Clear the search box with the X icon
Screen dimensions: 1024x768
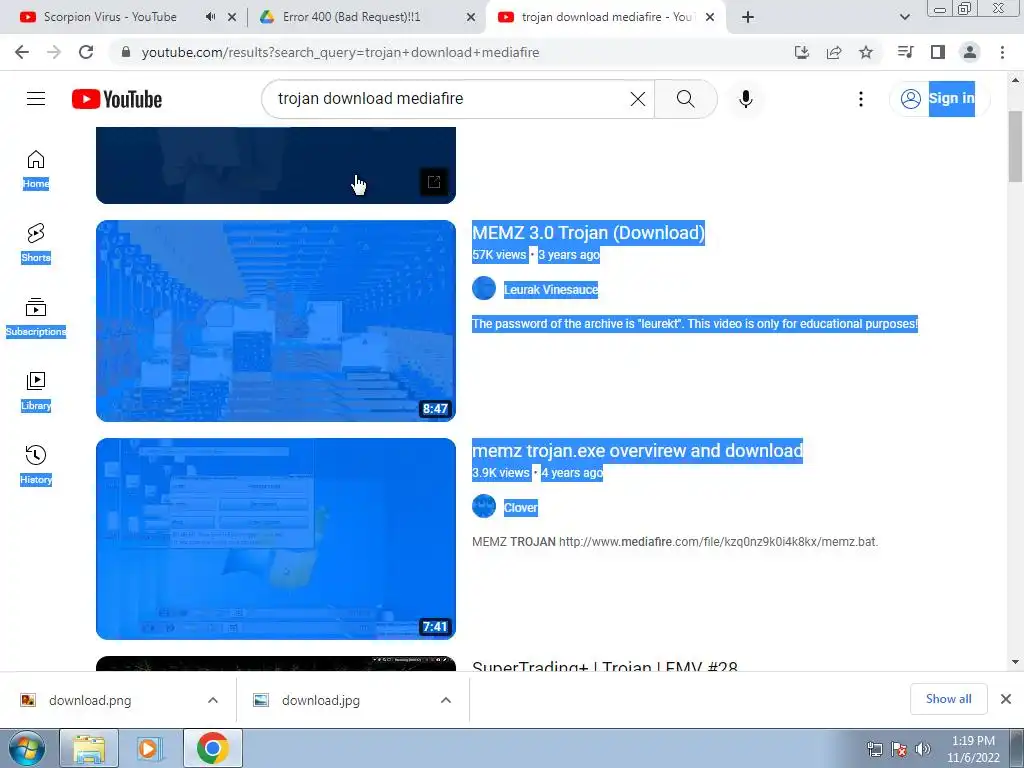(637, 99)
